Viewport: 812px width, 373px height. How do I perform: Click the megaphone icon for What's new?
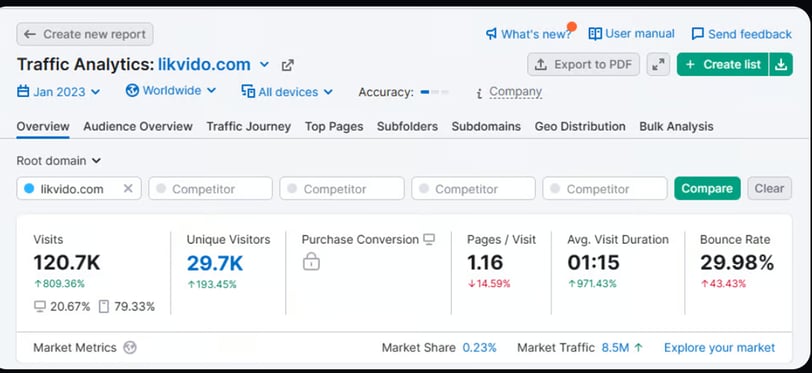click(491, 34)
